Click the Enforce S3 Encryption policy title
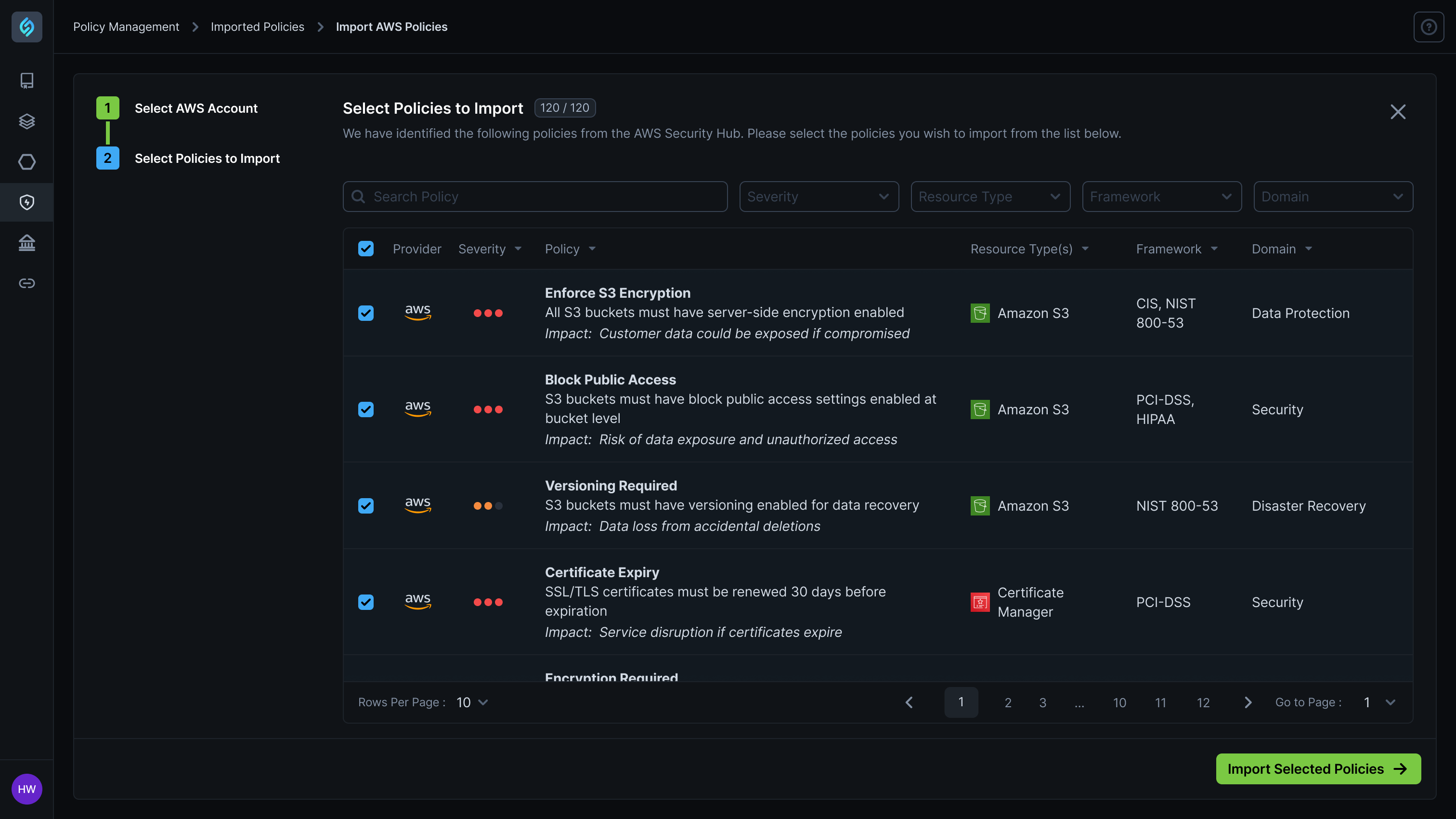Screen dimensions: 1456x819 (x=617, y=293)
